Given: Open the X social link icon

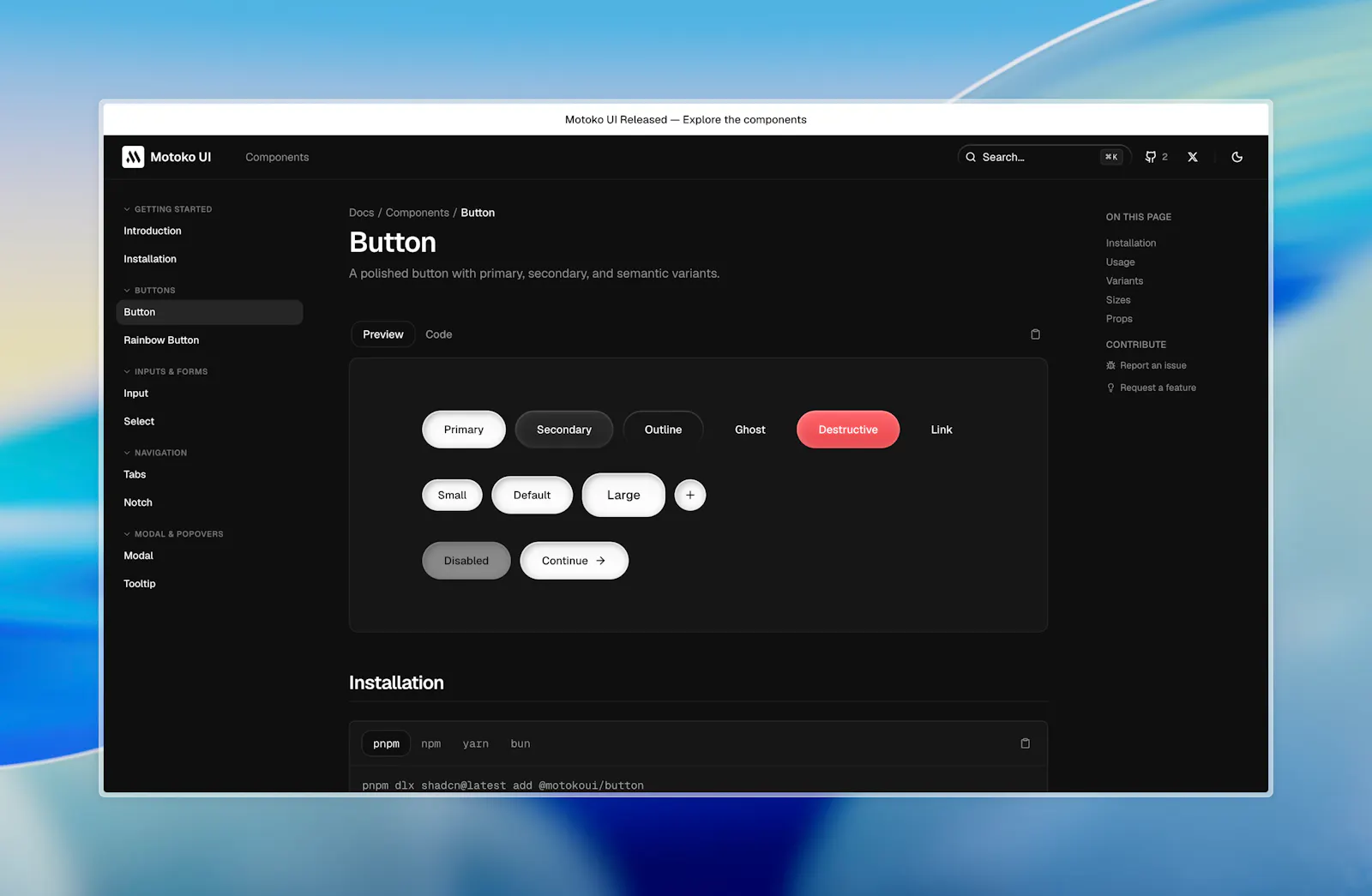Looking at the screenshot, I should click(x=1193, y=157).
